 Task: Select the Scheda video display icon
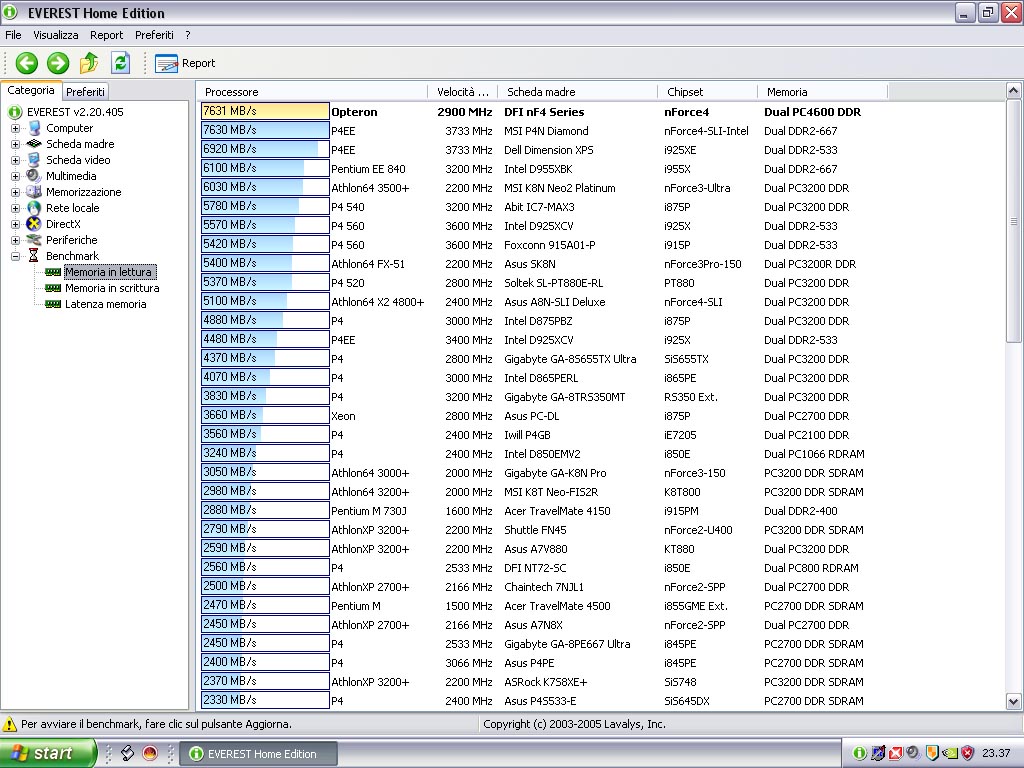tap(34, 160)
